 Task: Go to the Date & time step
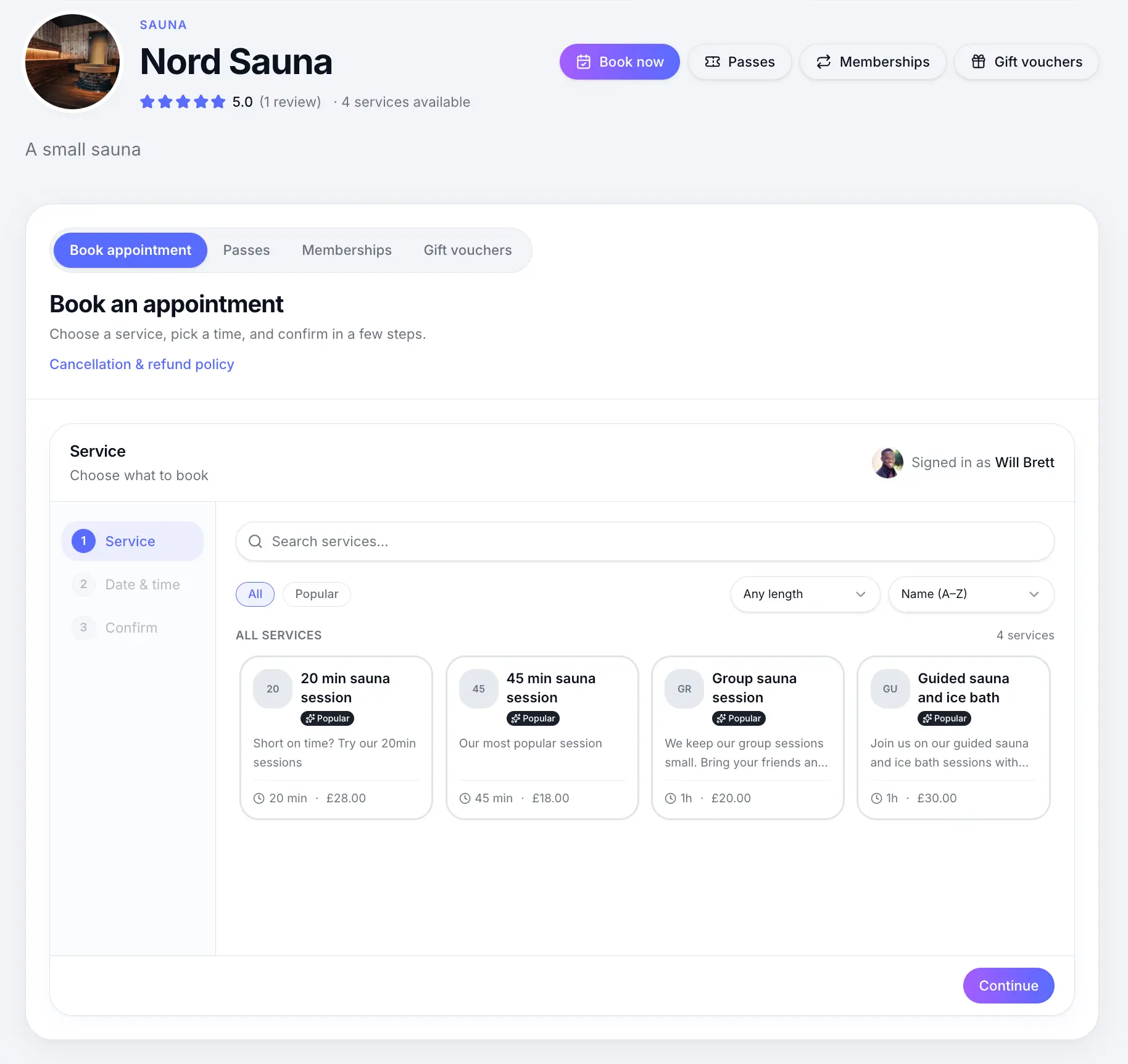[x=133, y=584]
